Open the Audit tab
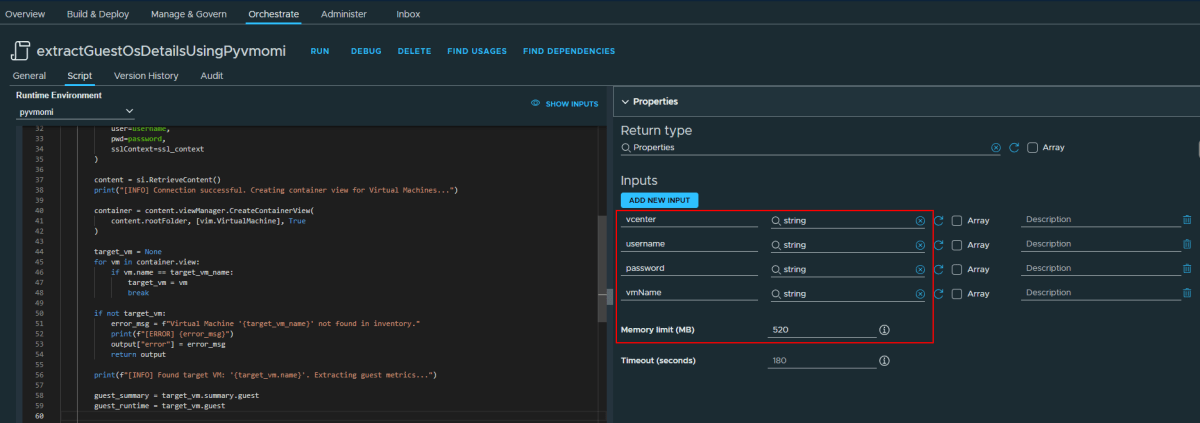This screenshot has width=1200, height=423. pos(211,76)
